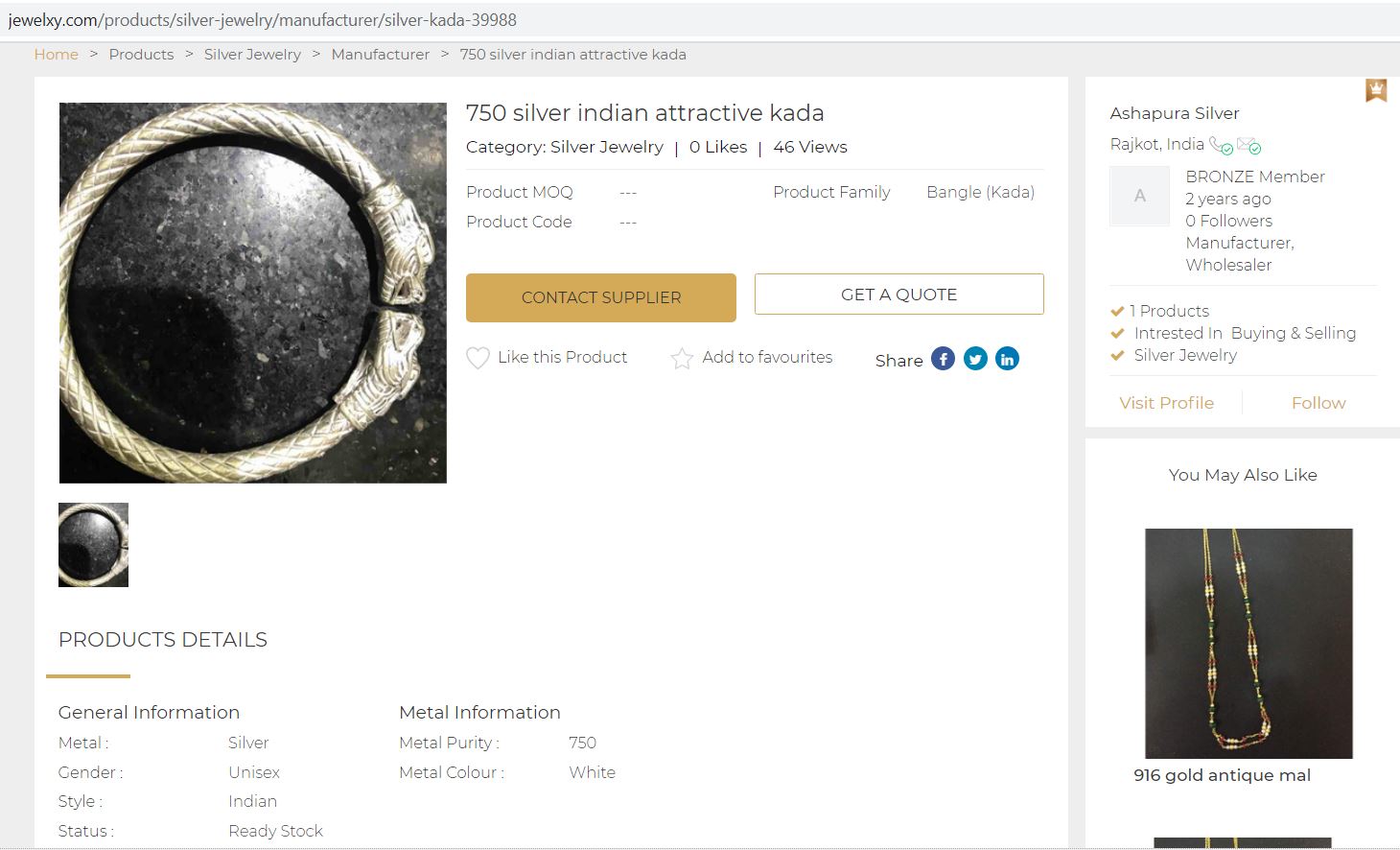Select the small kada product thumbnail
Image resolution: width=1400 pixels, height=850 pixels.
click(x=93, y=544)
